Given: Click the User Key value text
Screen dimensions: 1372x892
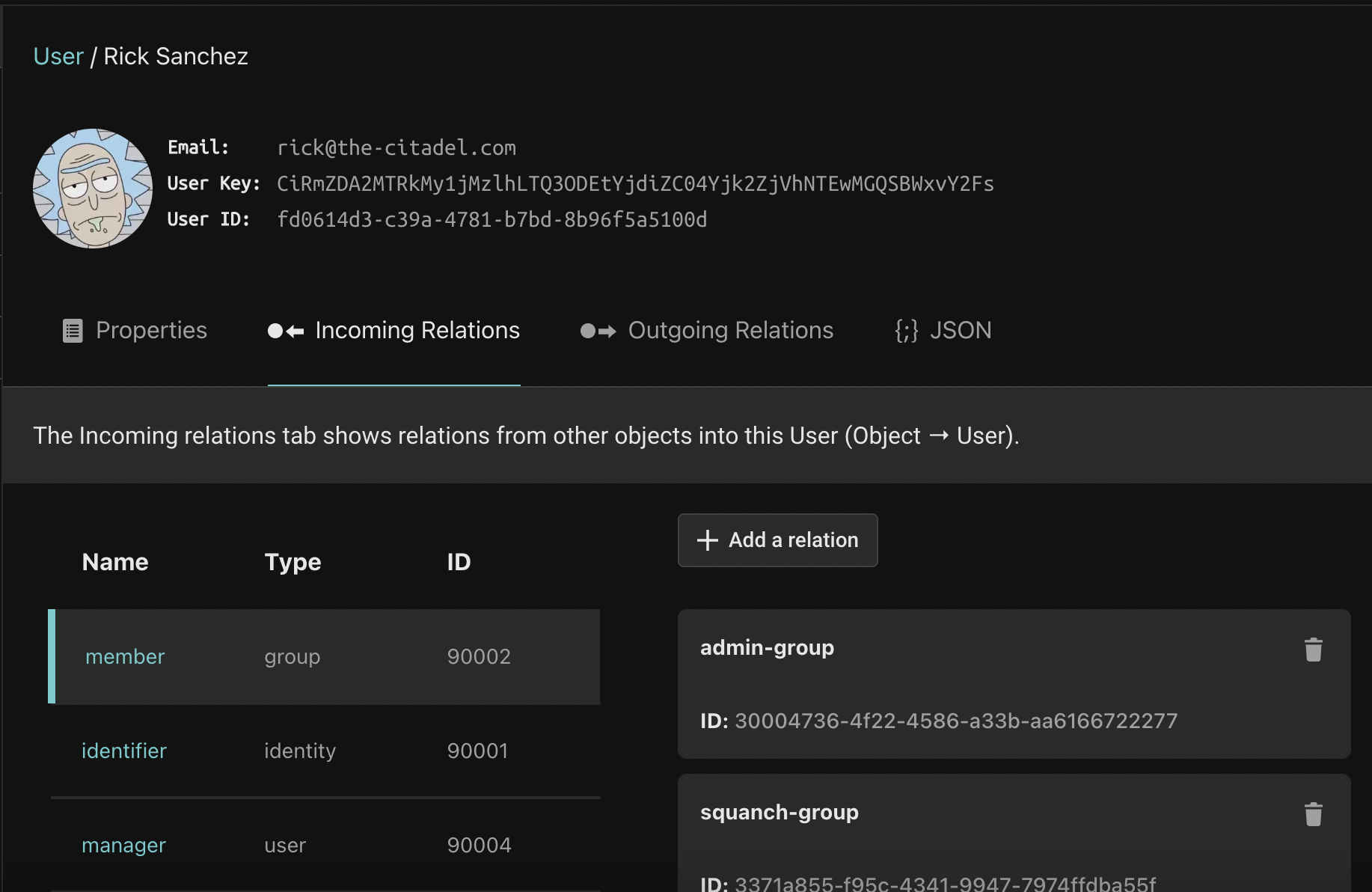Looking at the screenshot, I should coord(635,184).
